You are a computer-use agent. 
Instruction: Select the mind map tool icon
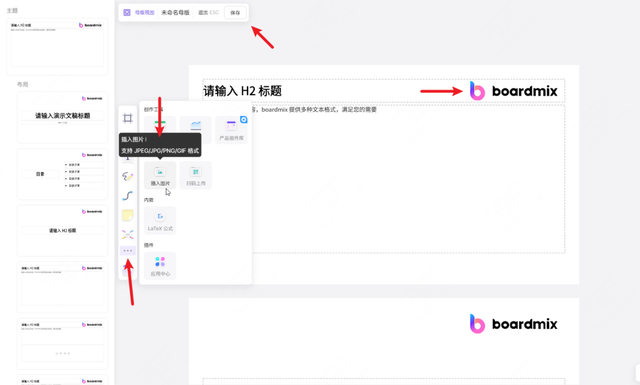127,234
